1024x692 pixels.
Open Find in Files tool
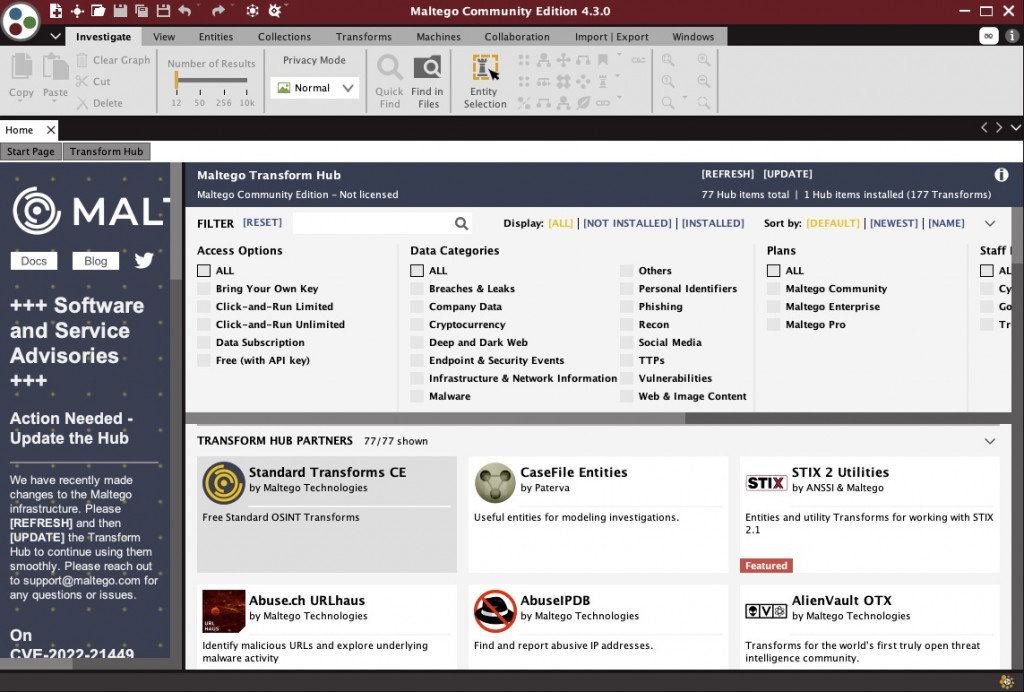(428, 81)
